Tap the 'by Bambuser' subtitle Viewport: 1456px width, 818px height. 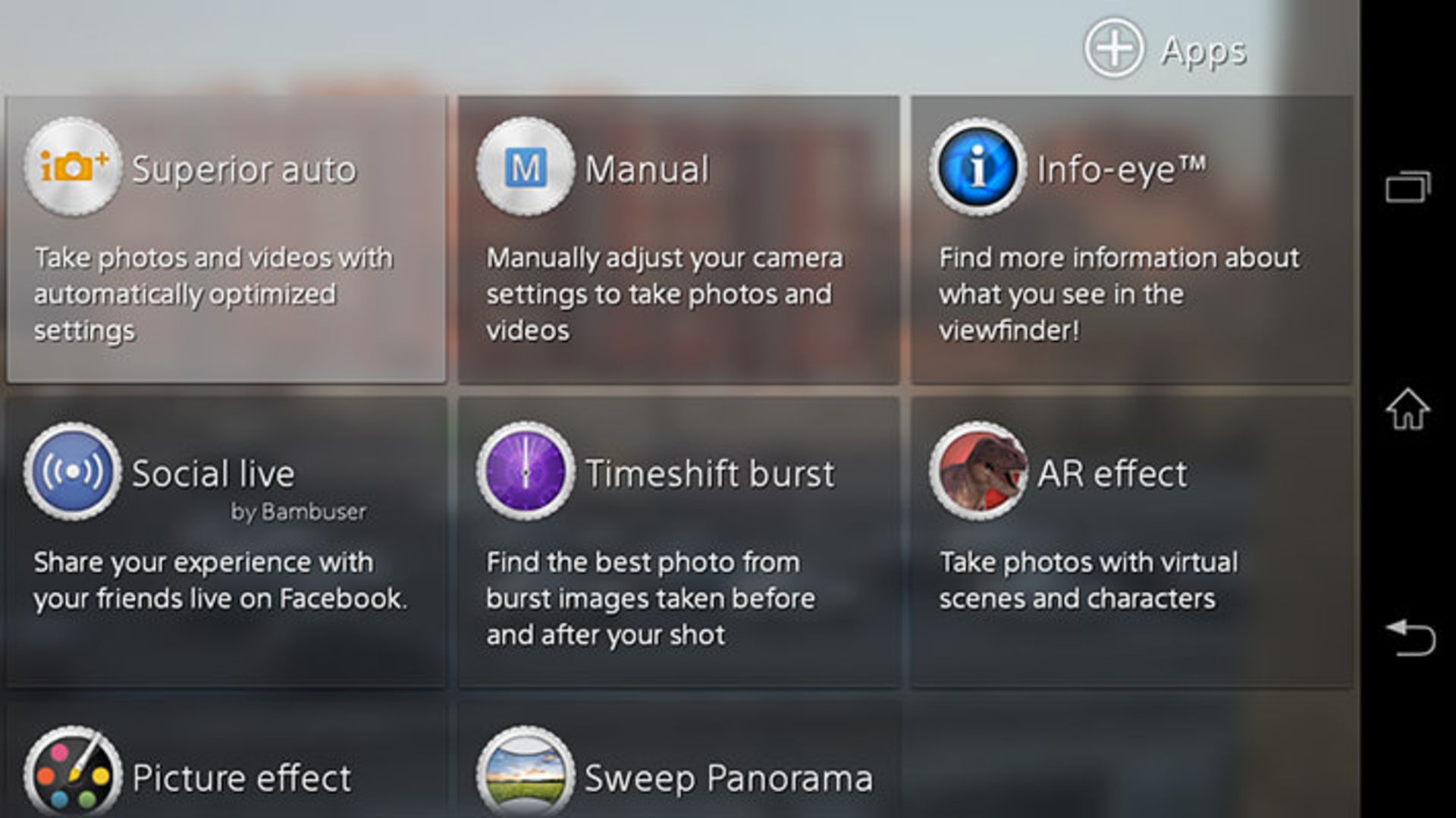pos(298,512)
